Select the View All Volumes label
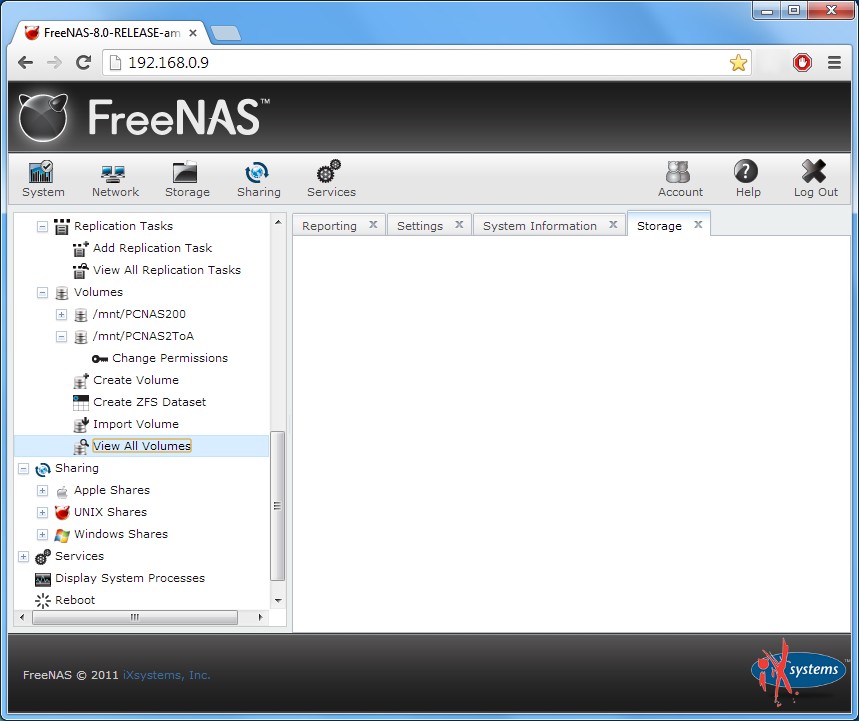The width and height of the screenshot is (859, 721). tap(142, 446)
